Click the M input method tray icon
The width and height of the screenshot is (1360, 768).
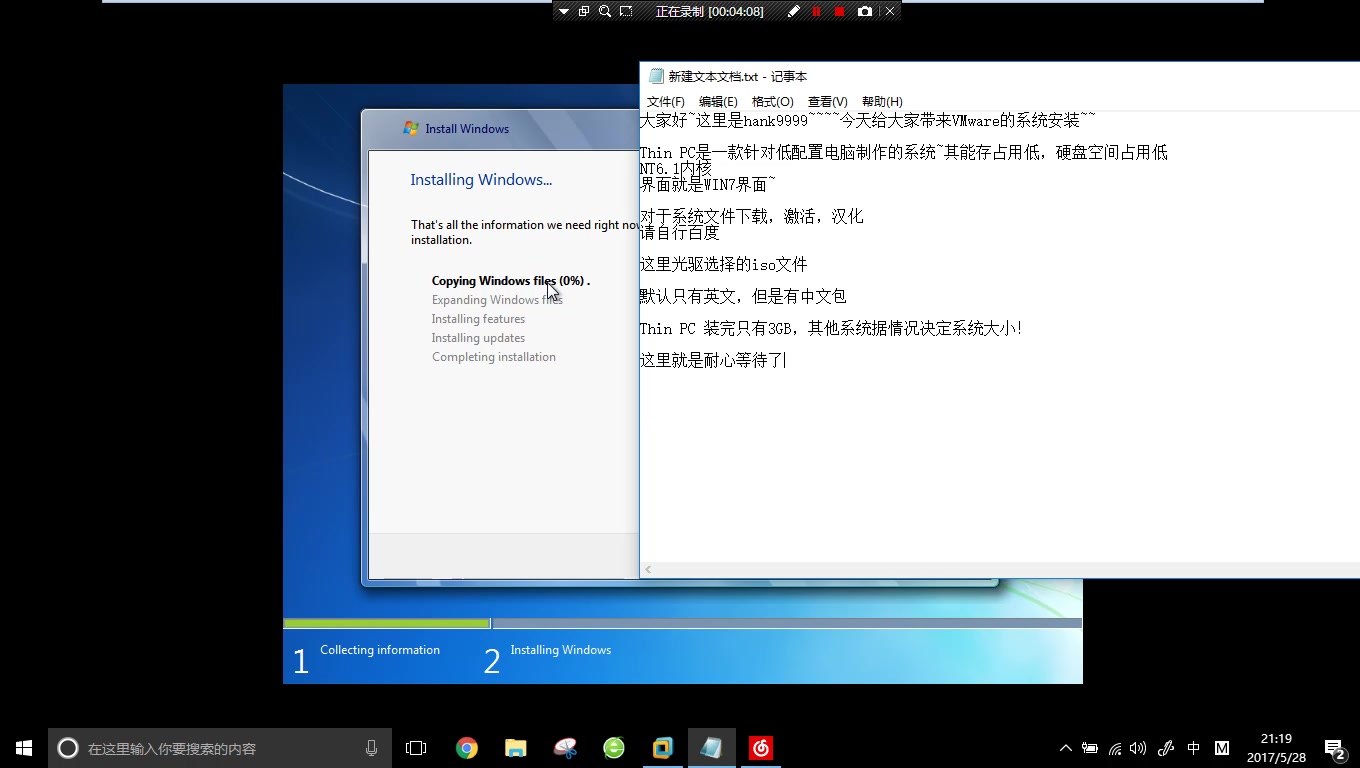[x=1222, y=748]
